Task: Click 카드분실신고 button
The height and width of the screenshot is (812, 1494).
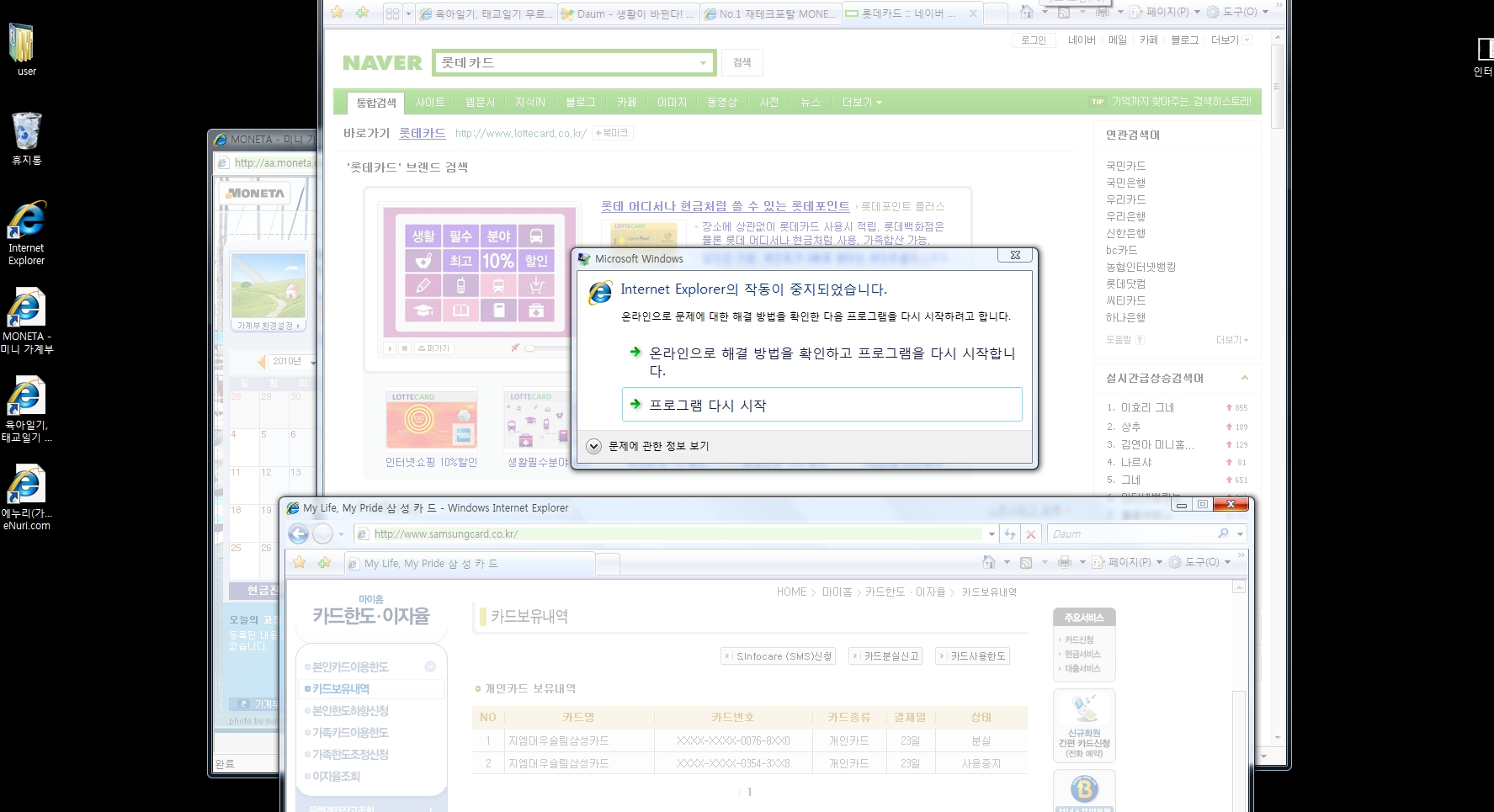Action: (885, 655)
